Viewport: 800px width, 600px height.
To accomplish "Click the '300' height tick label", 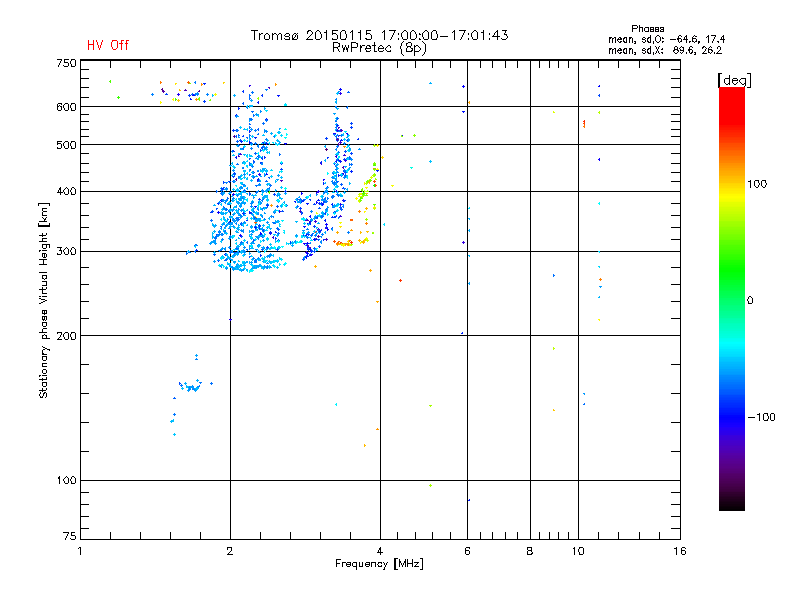I will pyautogui.click(x=66, y=252).
